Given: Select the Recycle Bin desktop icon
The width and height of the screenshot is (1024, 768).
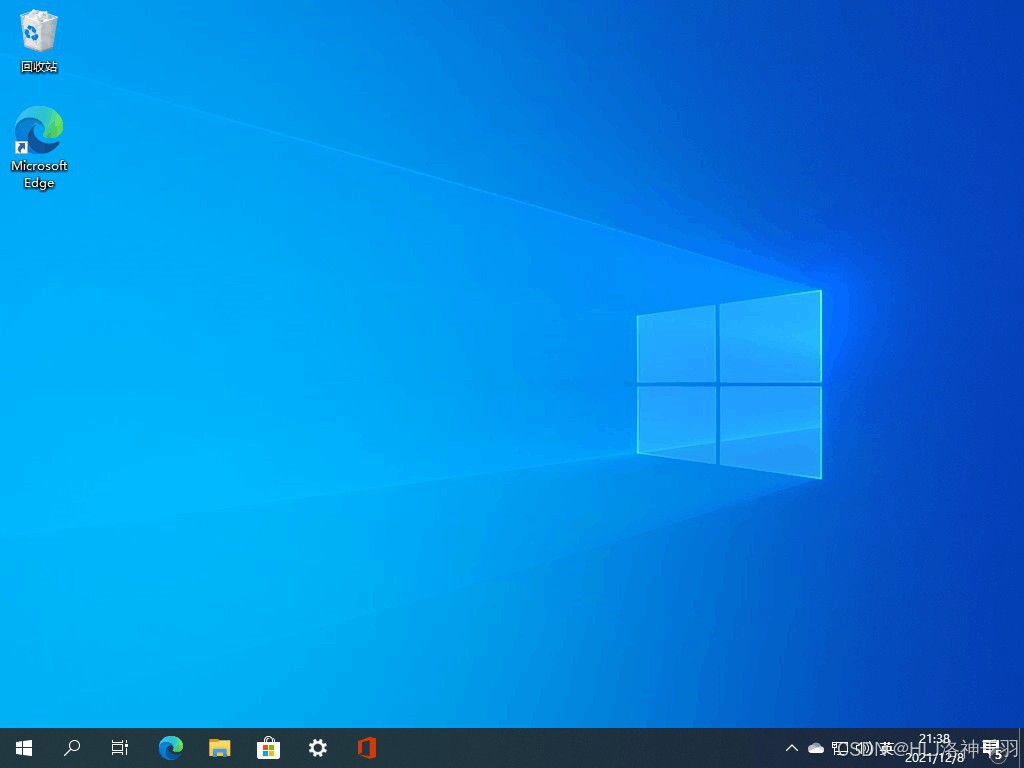Looking at the screenshot, I should [x=39, y=41].
